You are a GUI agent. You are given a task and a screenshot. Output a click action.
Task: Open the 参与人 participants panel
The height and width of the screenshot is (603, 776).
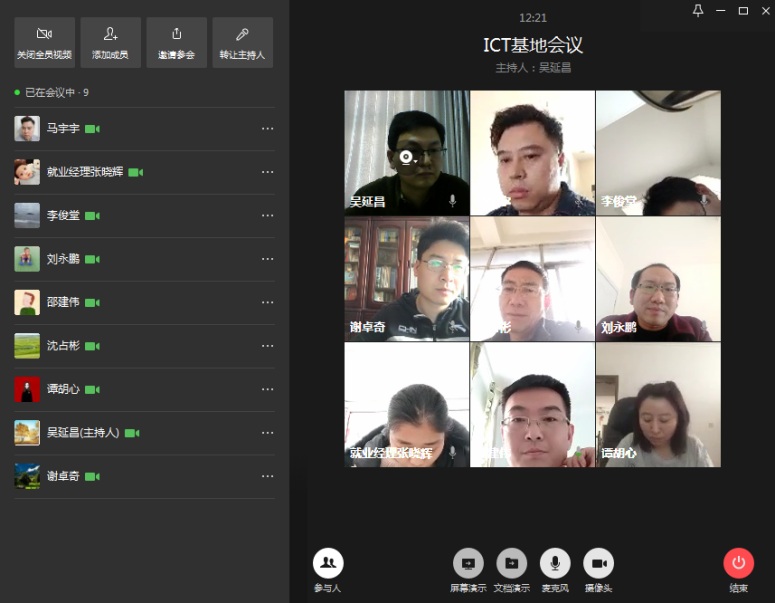[328, 565]
